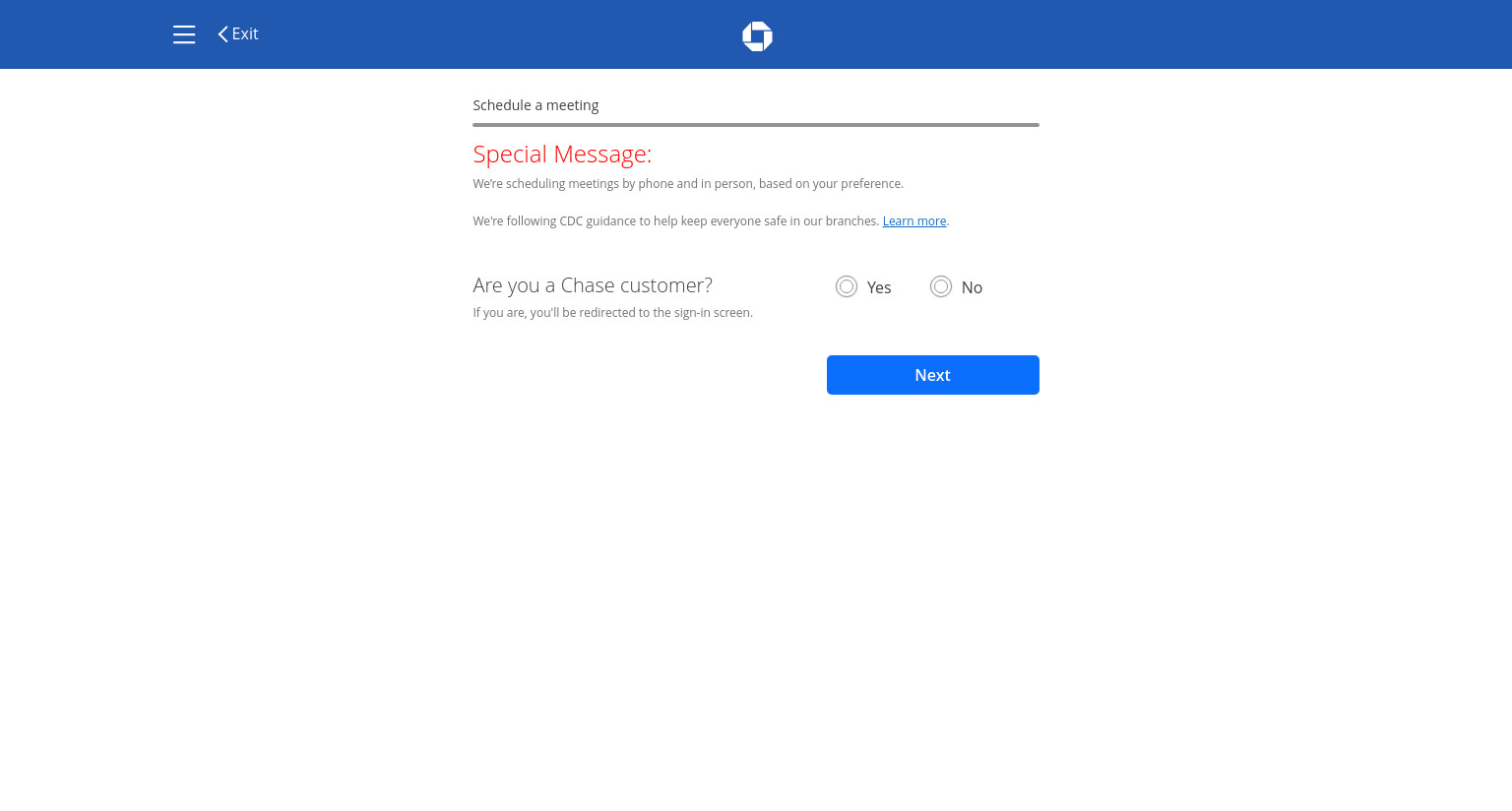This screenshot has width=1512, height=811.
Task: Open the Learn more link
Action: [914, 221]
